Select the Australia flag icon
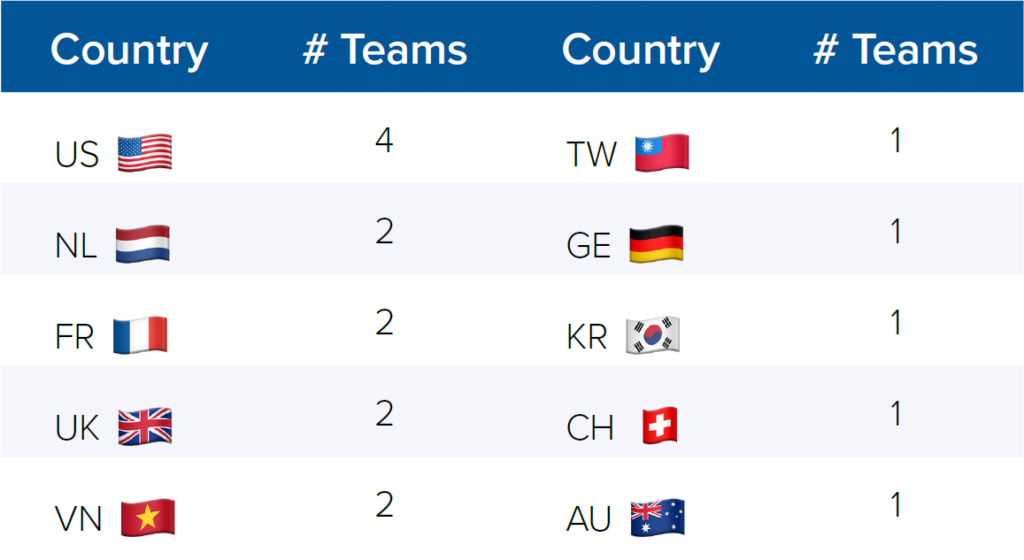The height and width of the screenshot is (560, 1024). [658, 518]
